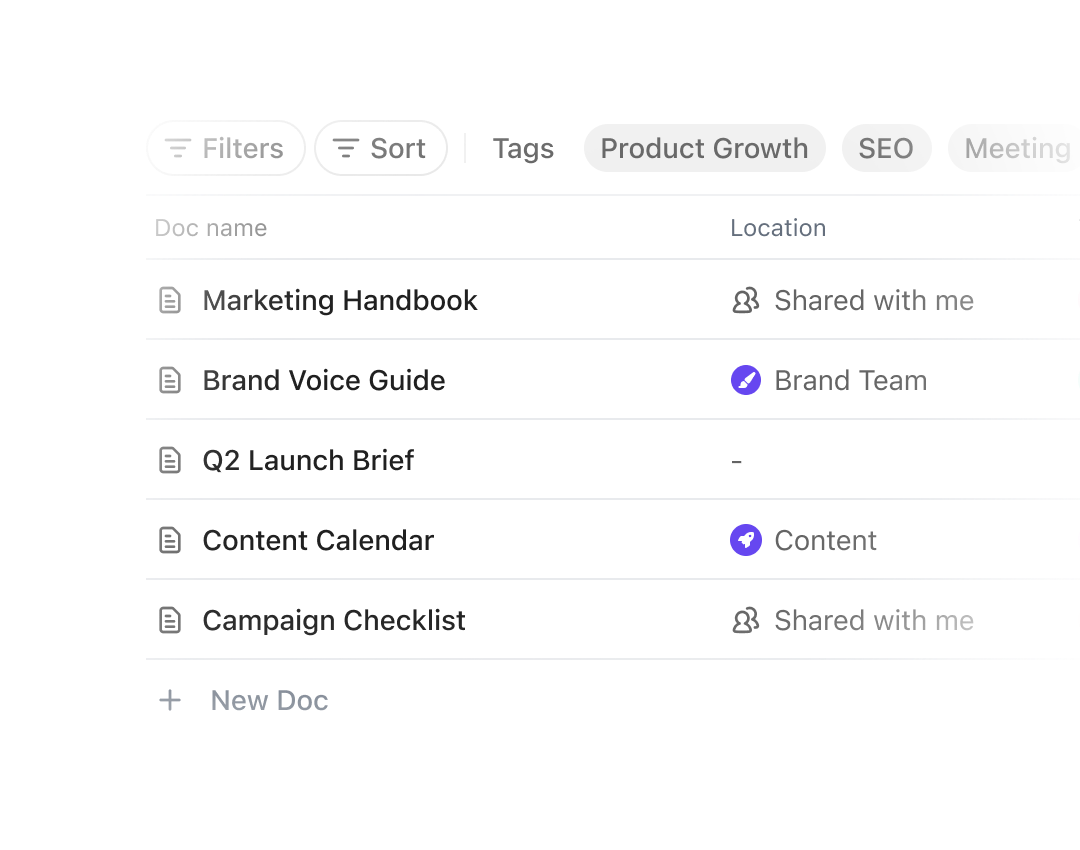Click the document icon beside Marketing Handbook
This screenshot has height=850, width=1080.
coord(171,300)
